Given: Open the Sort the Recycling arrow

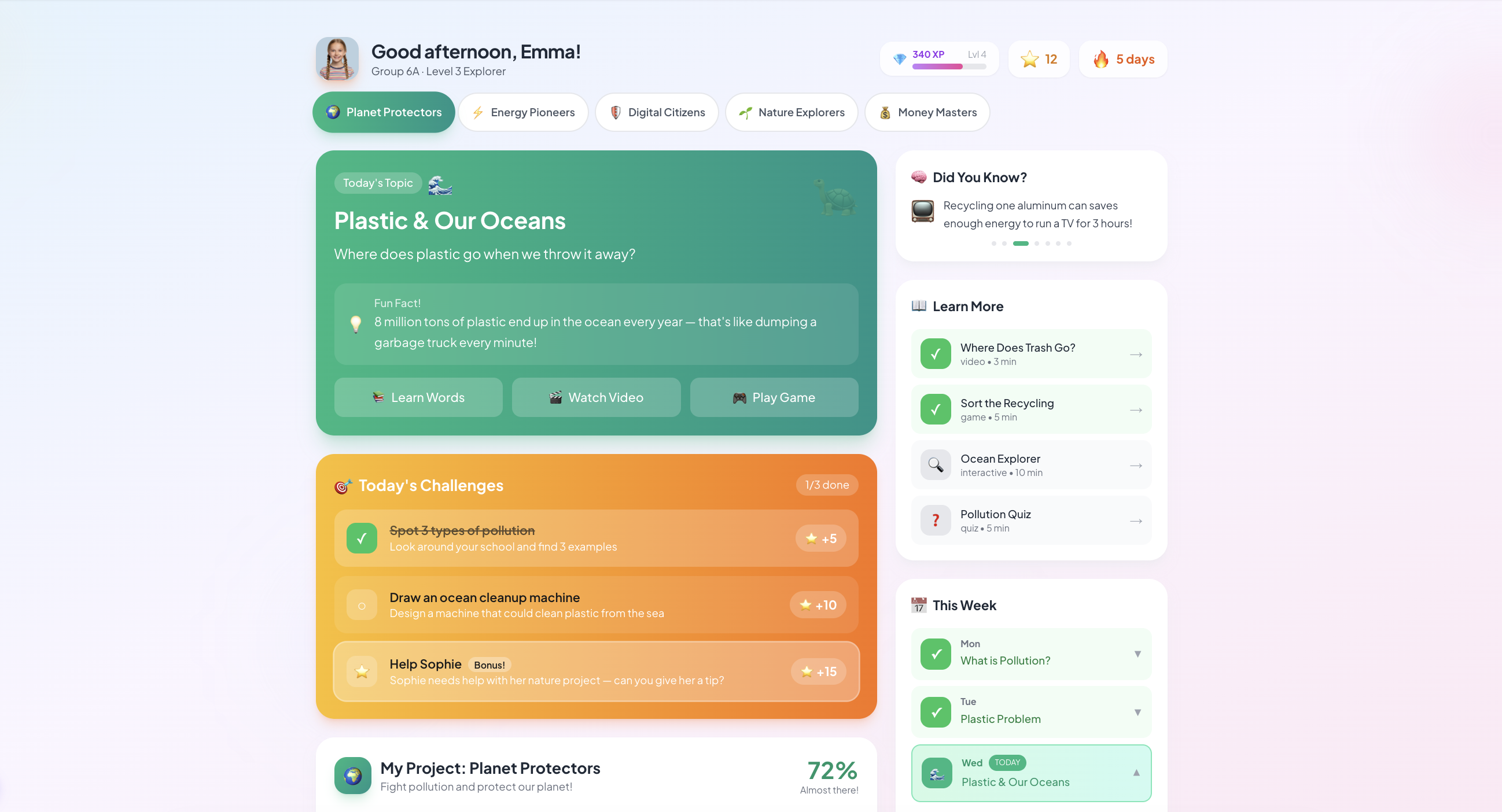Looking at the screenshot, I should click(x=1136, y=410).
